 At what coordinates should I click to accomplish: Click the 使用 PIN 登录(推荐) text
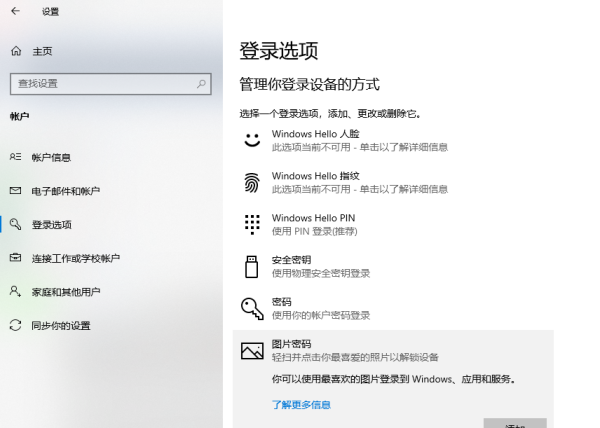(315, 231)
